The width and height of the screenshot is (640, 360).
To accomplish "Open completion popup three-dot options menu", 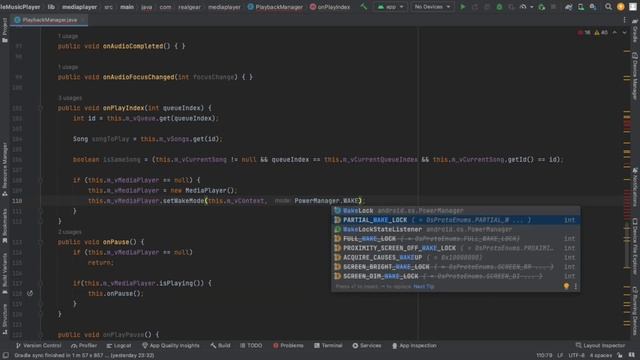I will tap(576, 287).
